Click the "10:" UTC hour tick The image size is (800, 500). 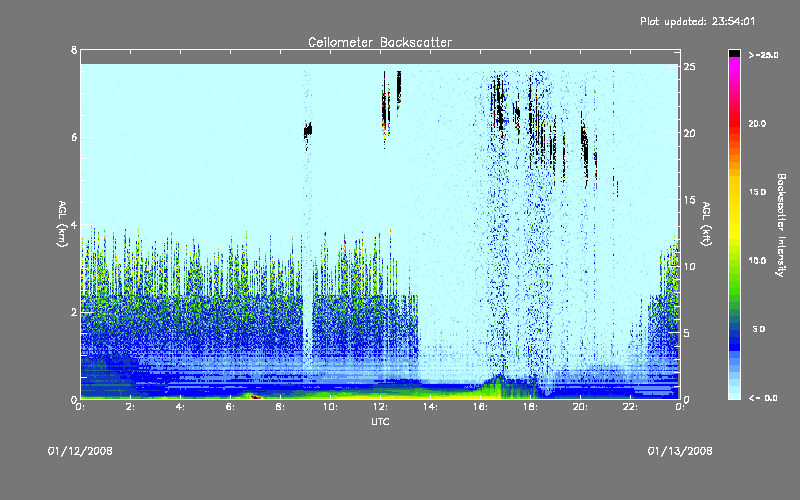330,407
